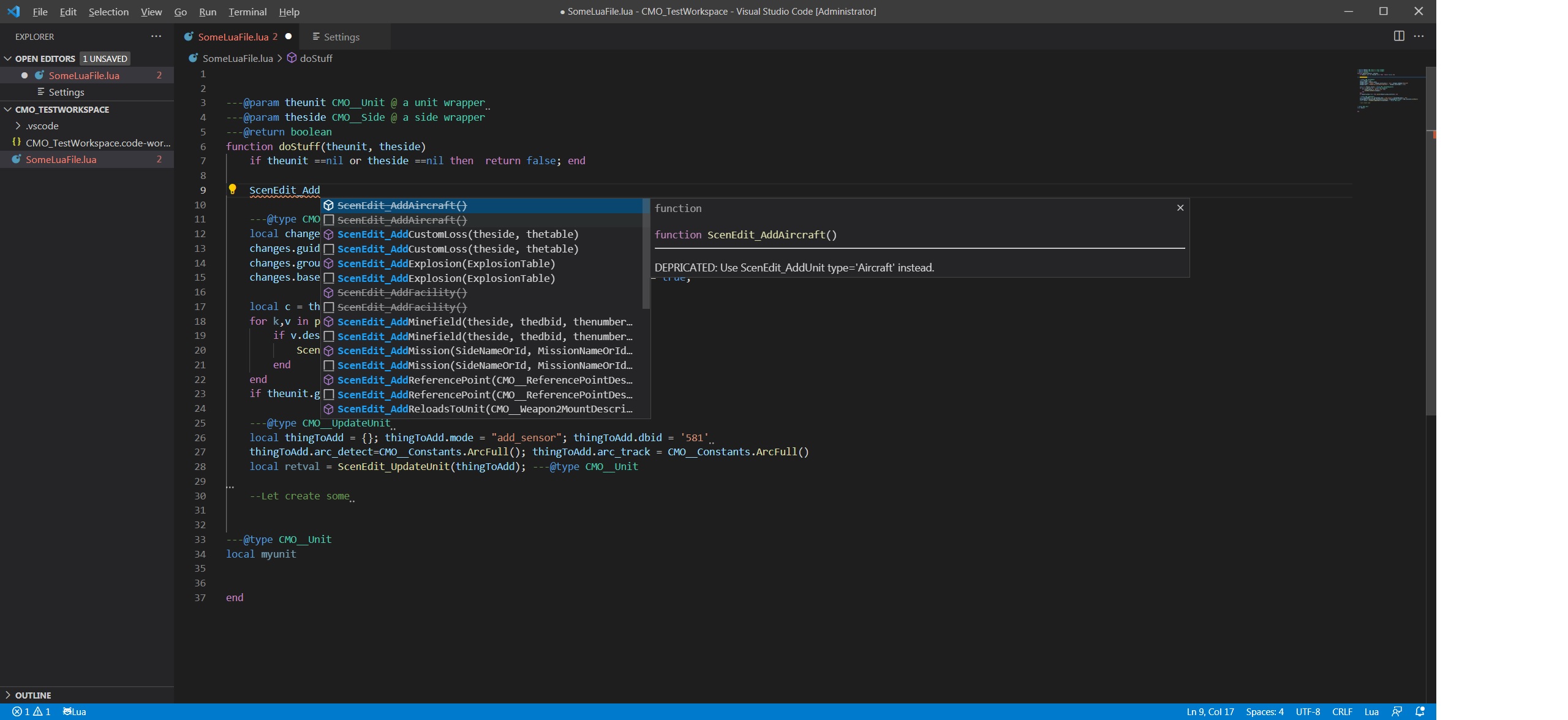Choose ScenEdit_AddMinefield snippet suggestion
This screenshot has width=1568, height=720.
pyautogui.click(x=481, y=336)
